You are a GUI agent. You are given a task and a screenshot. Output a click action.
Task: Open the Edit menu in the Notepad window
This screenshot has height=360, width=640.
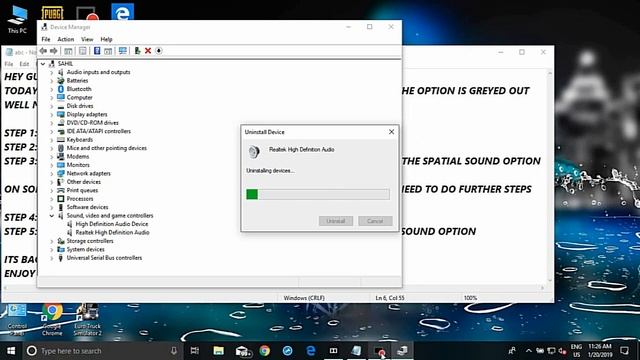click(24, 64)
